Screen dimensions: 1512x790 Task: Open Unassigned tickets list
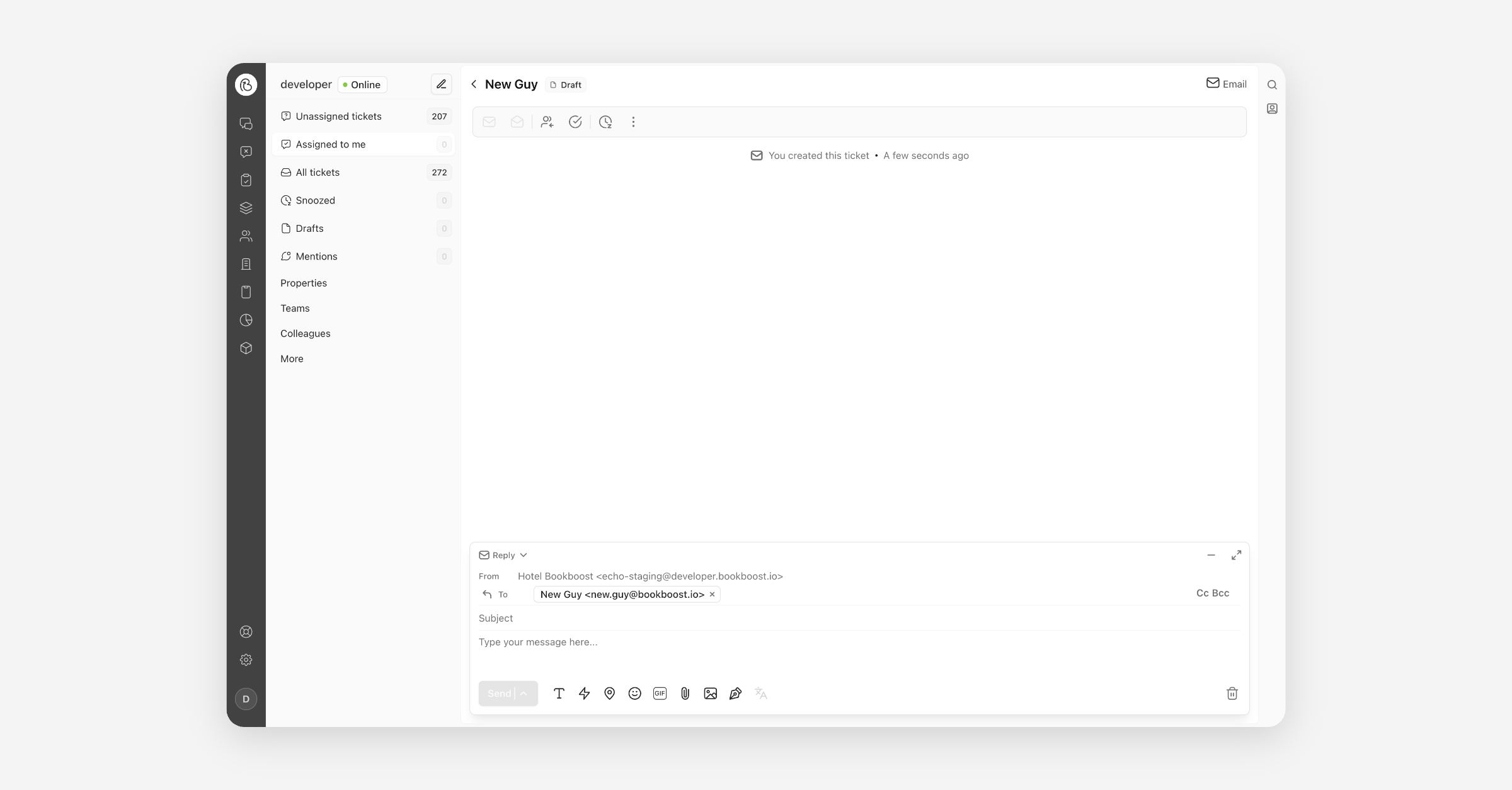(363, 117)
